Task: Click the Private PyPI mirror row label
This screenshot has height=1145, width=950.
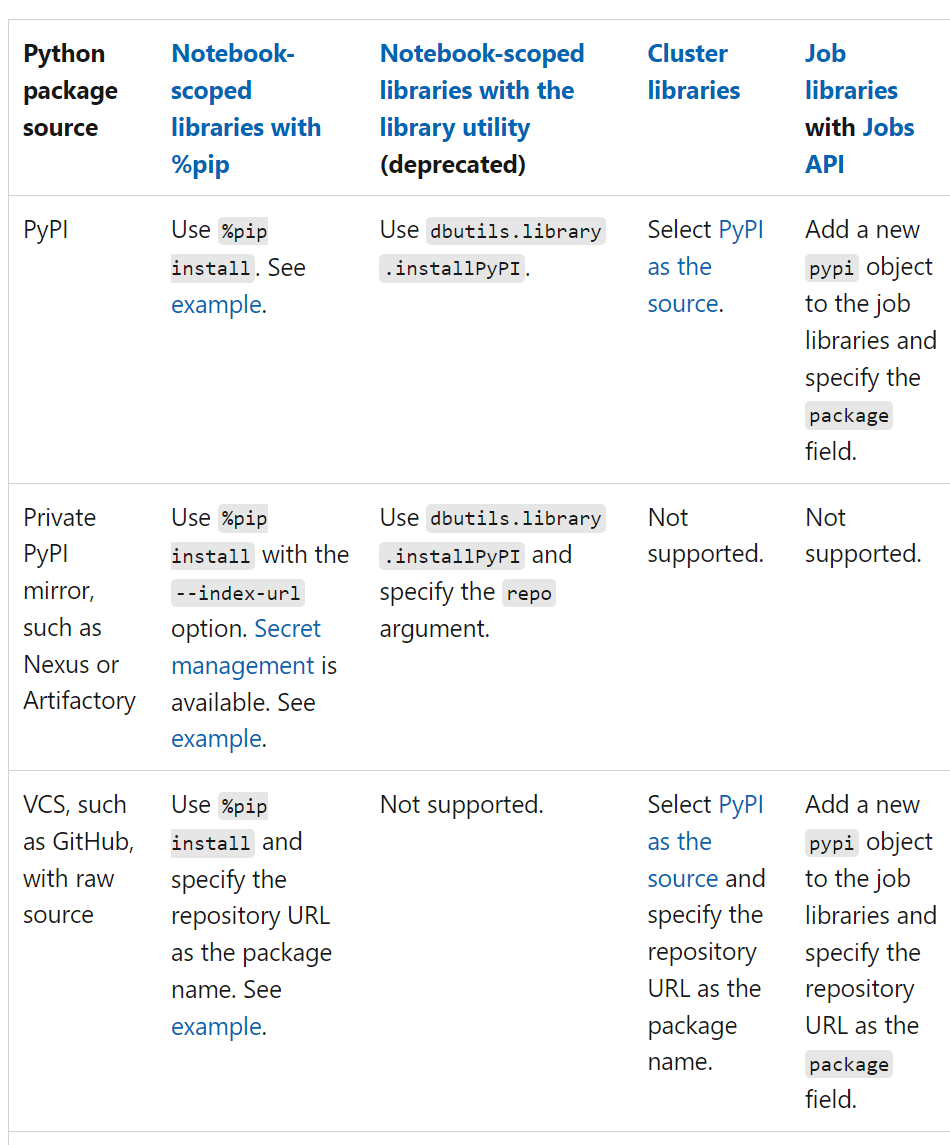Action: (79, 609)
